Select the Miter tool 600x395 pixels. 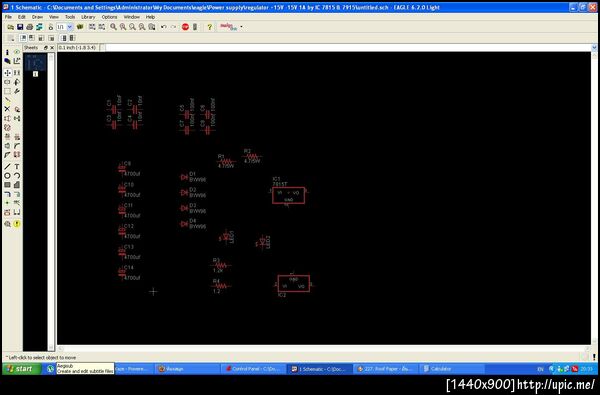point(17,146)
